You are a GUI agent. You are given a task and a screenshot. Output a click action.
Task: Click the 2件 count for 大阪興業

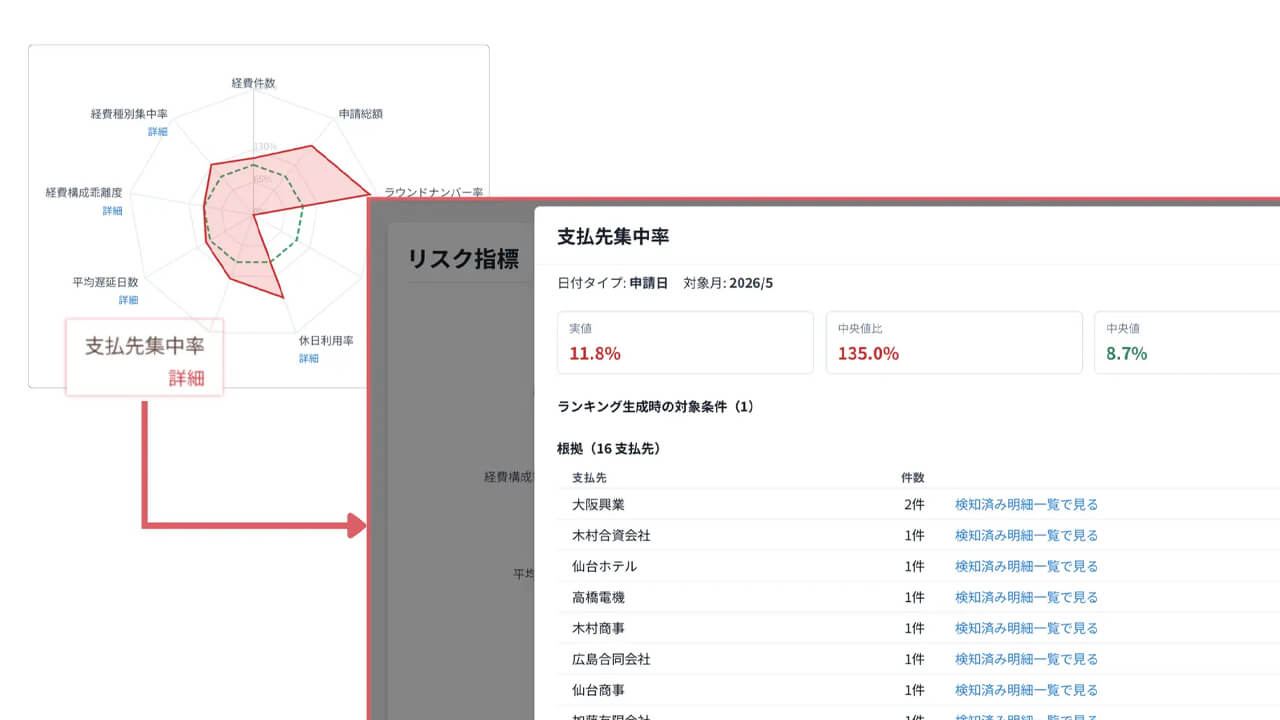pos(914,505)
